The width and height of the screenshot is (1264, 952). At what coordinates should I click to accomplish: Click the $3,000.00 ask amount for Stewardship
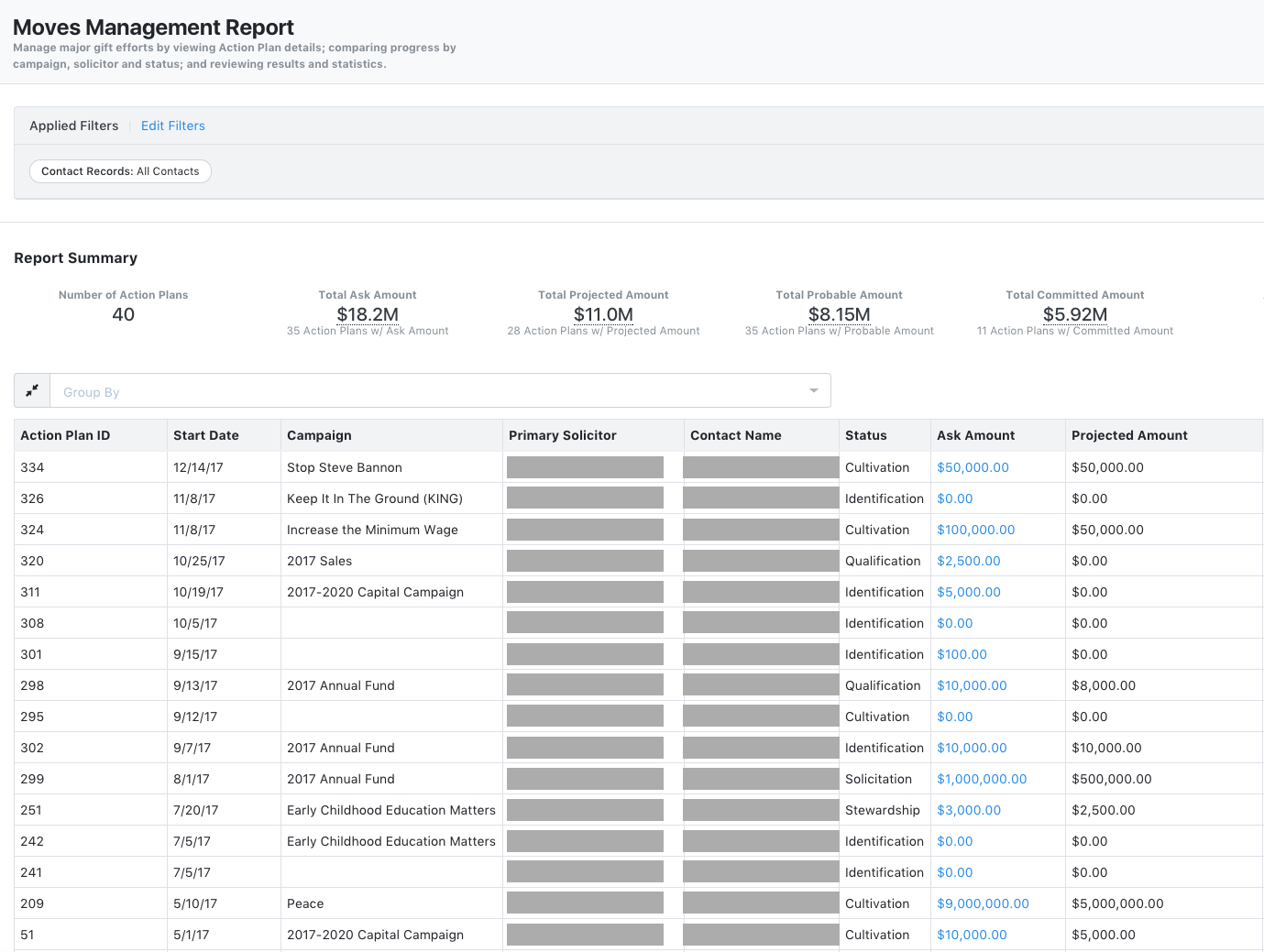pos(968,810)
